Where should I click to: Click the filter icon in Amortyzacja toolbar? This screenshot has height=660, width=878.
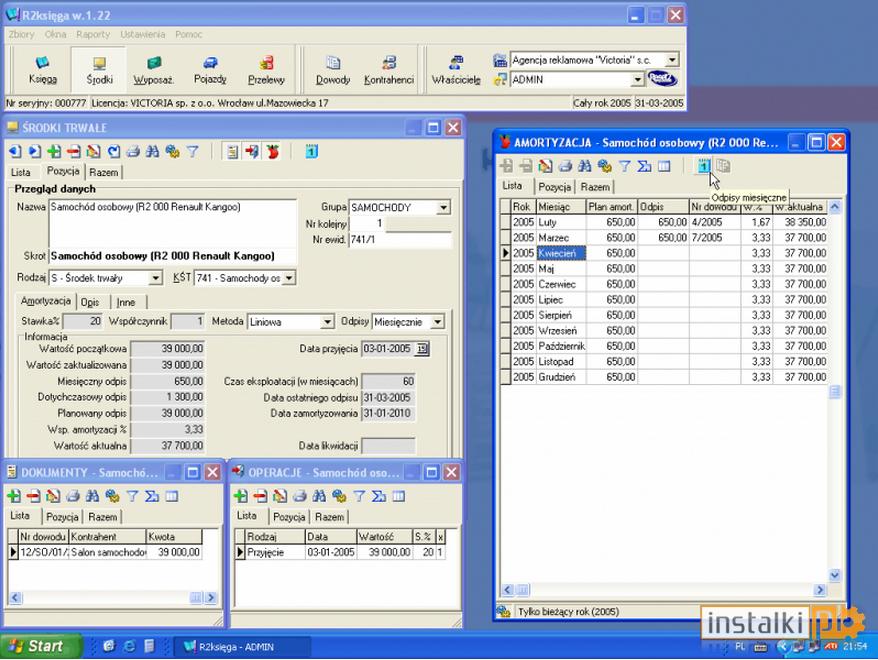(625, 166)
